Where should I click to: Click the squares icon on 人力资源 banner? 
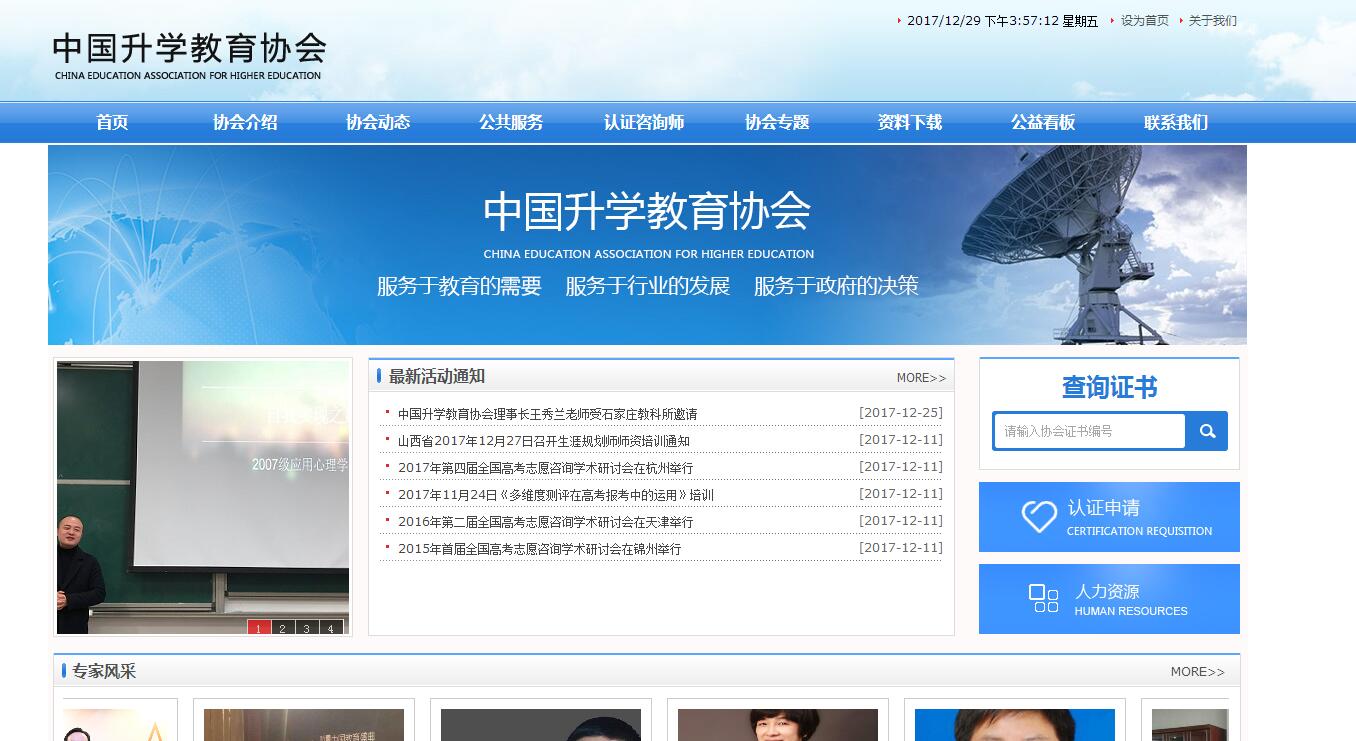(x=1043, y=598)
